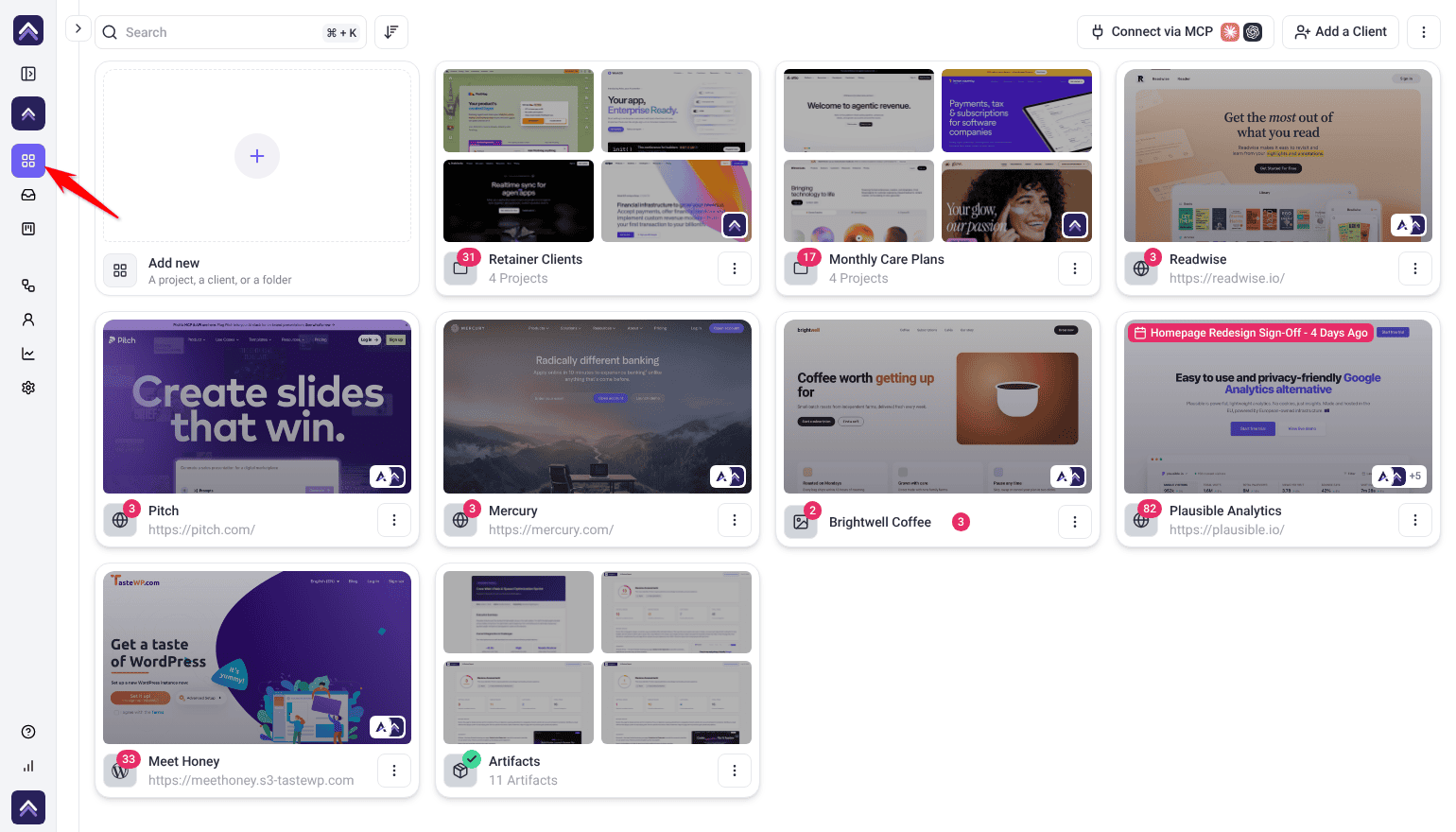This screenshot has height=832, width=1456.
Task: Focus the Search field
Action: click(231, 32)
